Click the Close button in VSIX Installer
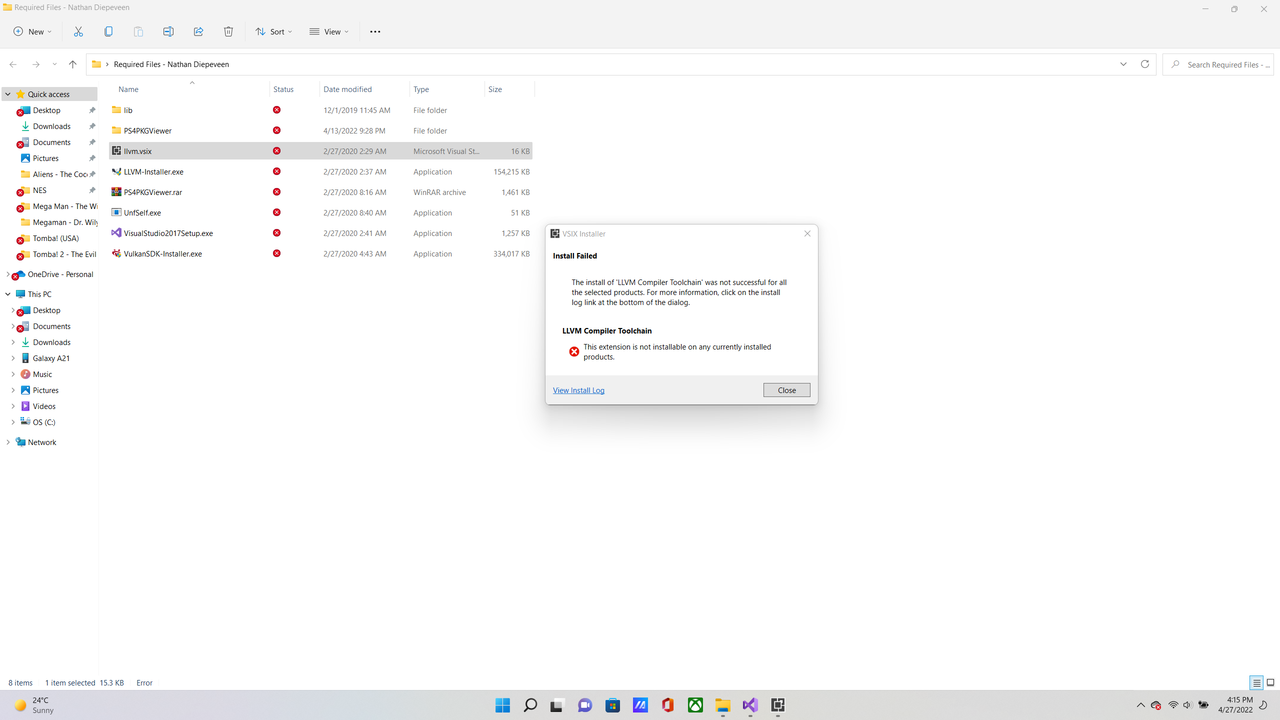This screenshot has height=720, width=1280. tap(787, 390)
